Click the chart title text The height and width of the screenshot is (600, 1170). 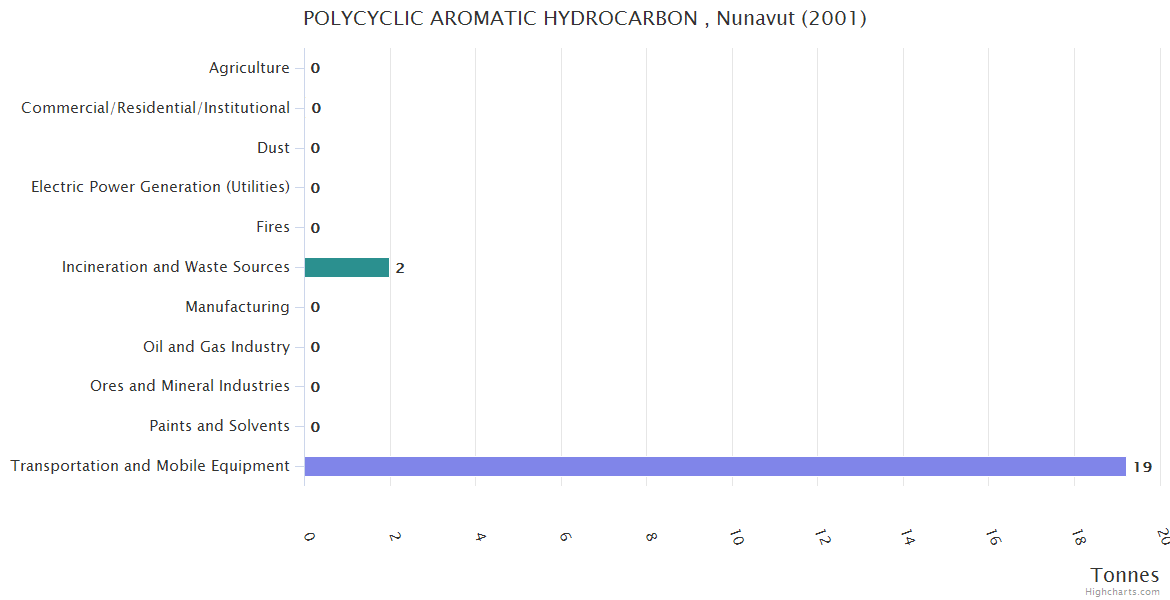click(x=585, y=18)
